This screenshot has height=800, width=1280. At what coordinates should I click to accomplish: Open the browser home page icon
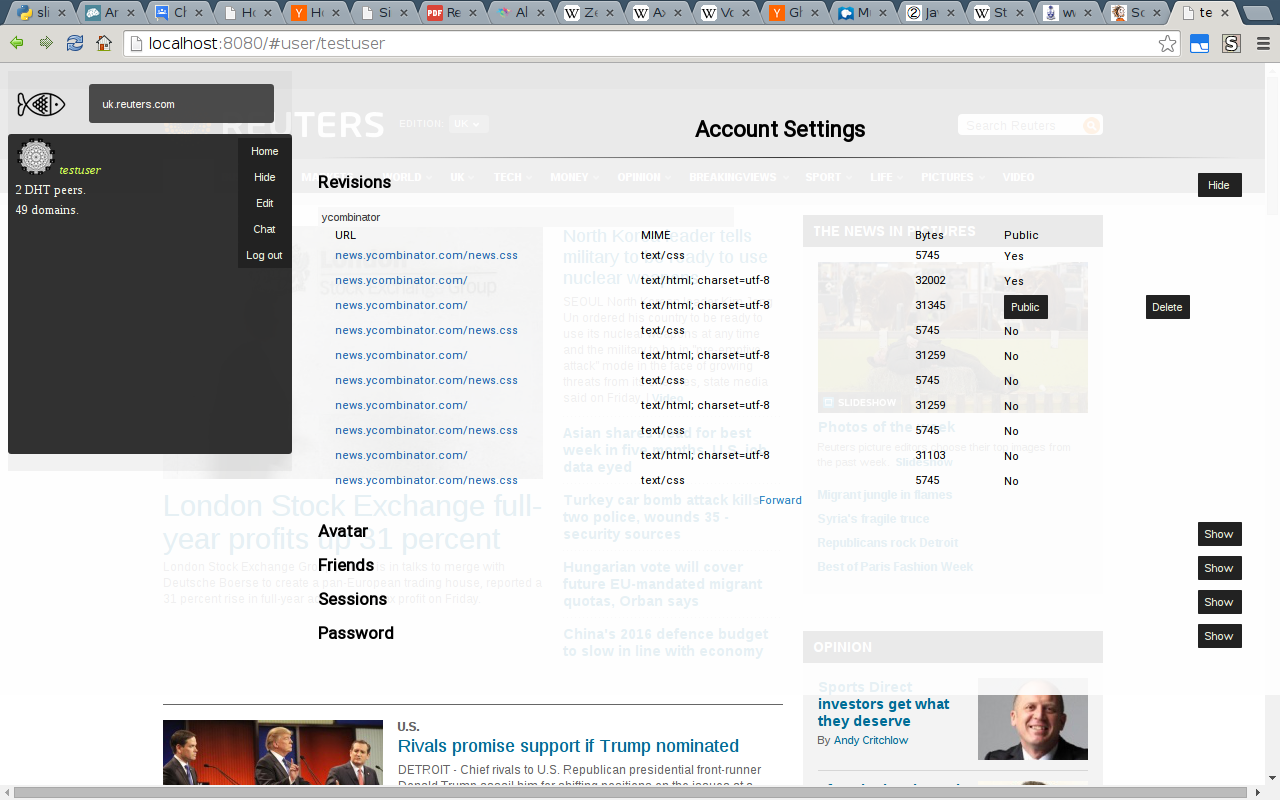(104, 43)
